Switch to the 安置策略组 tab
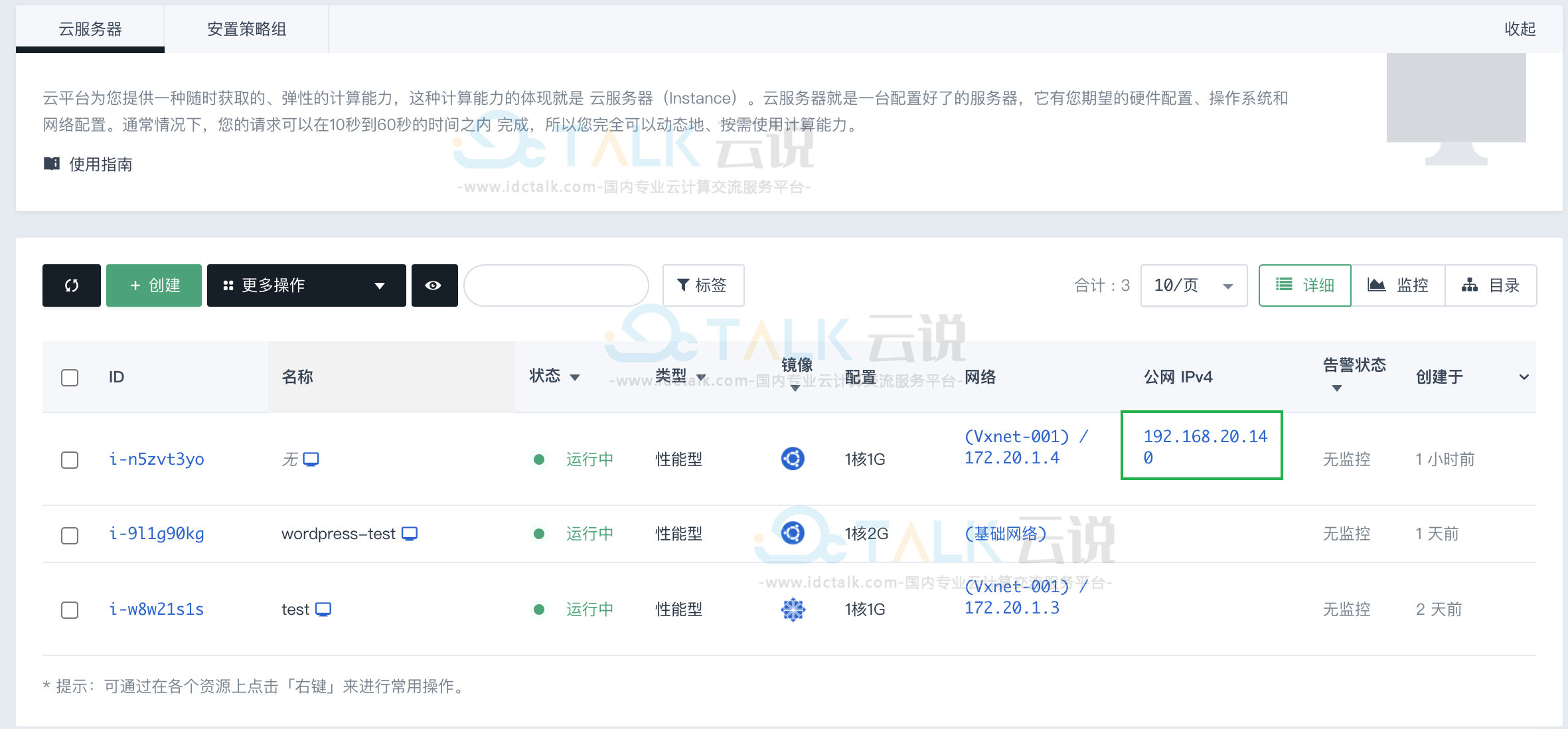Viewport: 1568px width, 729px height. pyautogui.click(x=247, y=29)
